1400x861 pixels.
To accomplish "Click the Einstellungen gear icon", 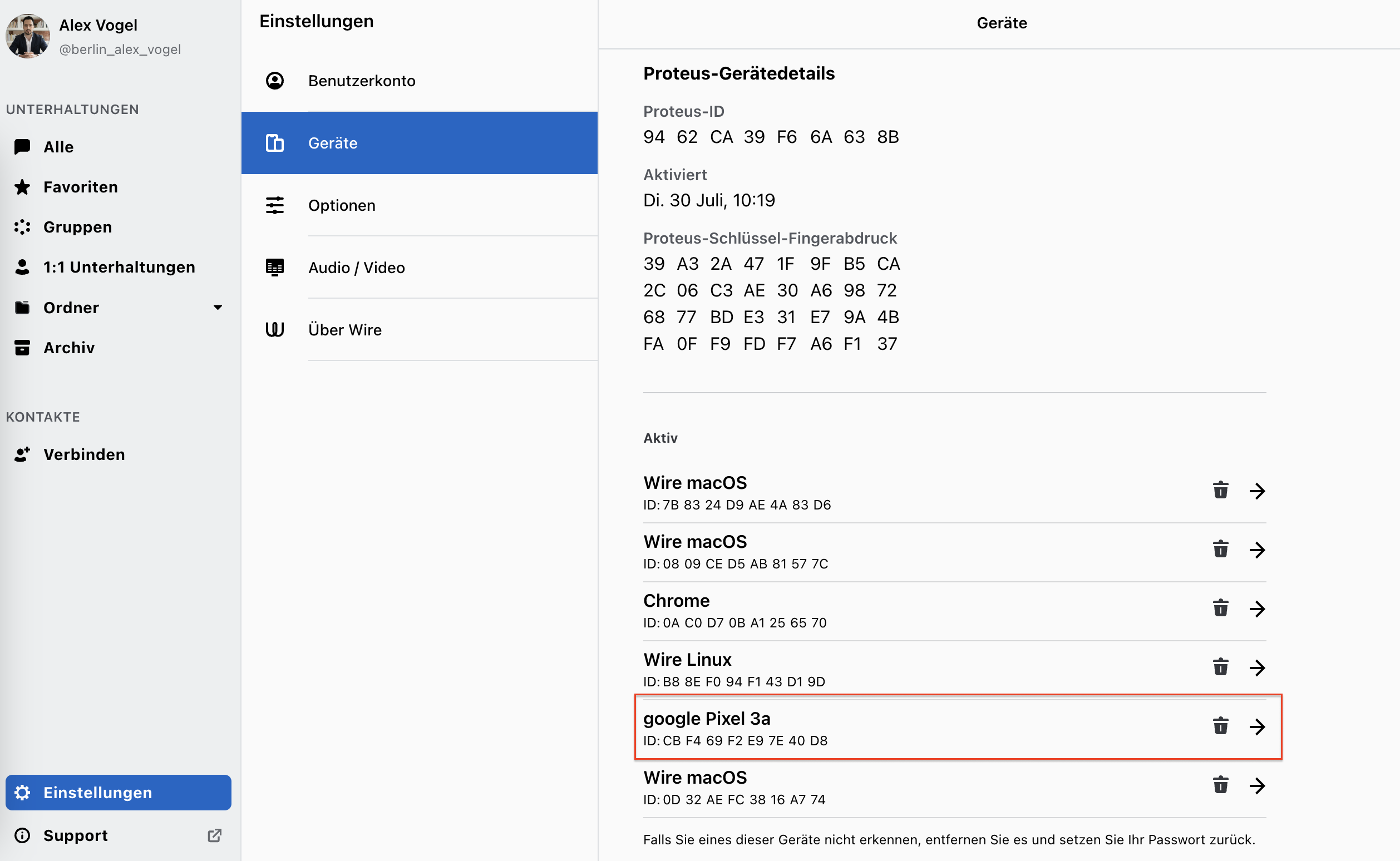I will 22,793.
